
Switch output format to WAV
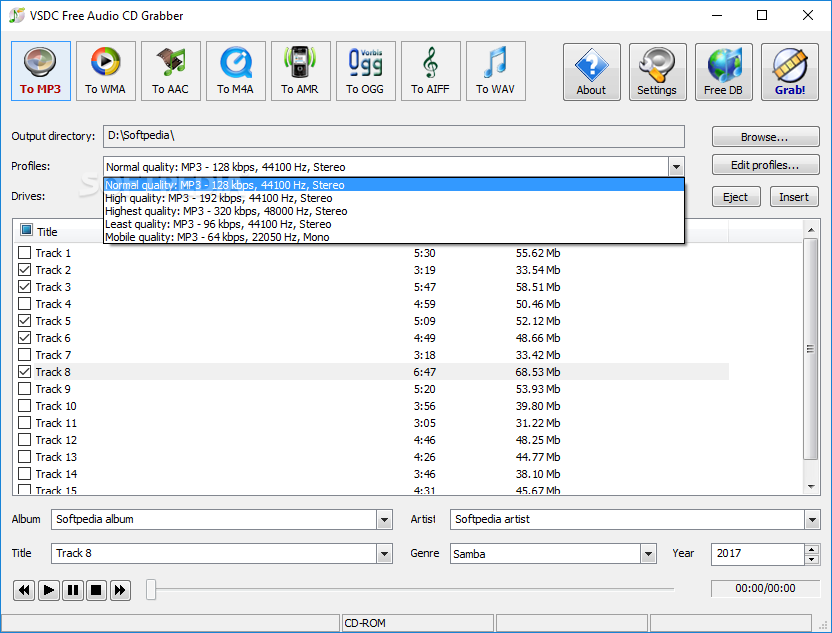point(496,71)
